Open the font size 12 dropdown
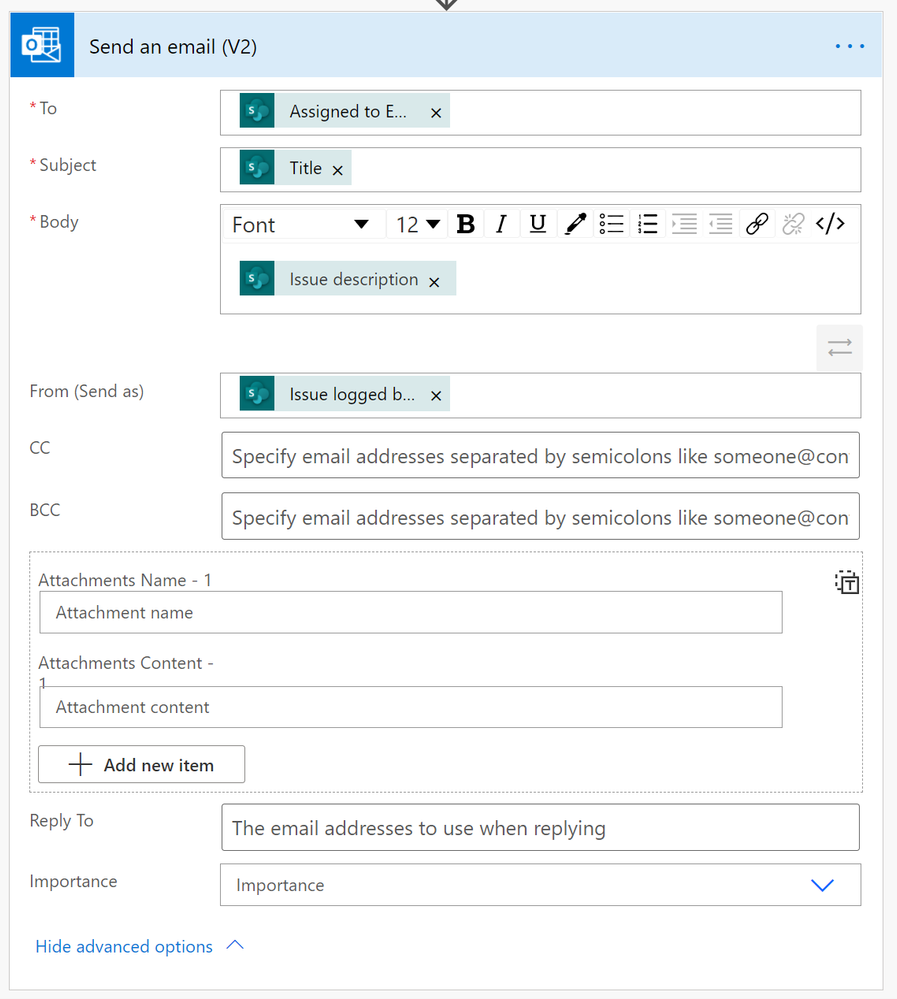 point(418,224)
